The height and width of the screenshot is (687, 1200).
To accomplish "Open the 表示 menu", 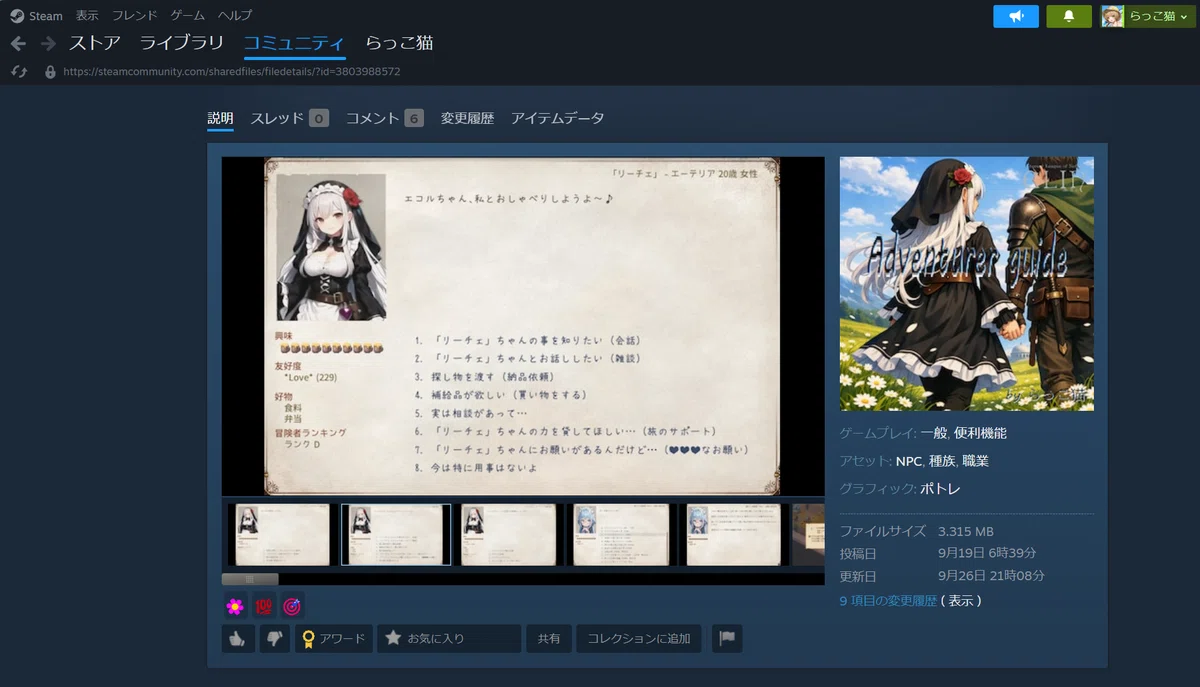I will pyautogui.click(x=87, y=16).
